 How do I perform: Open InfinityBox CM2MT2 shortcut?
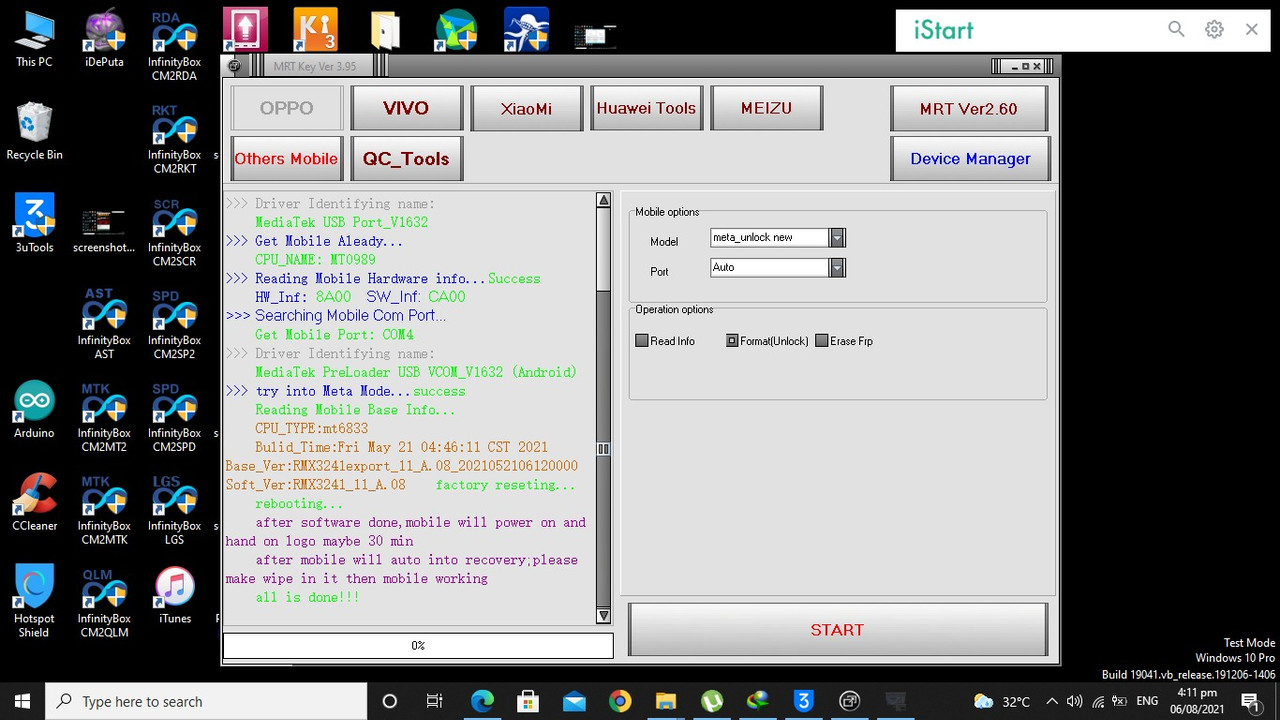coord(104,418)
